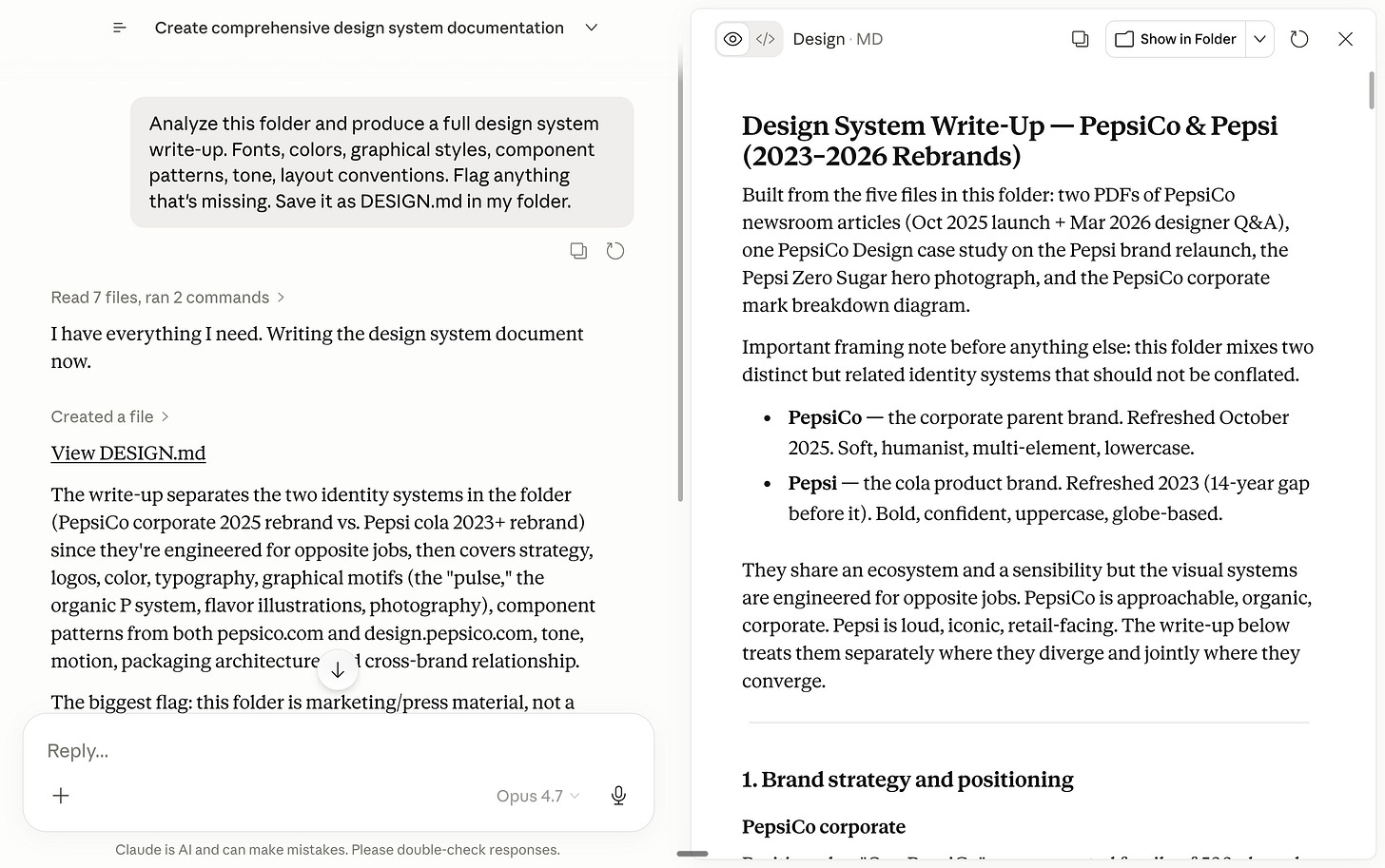Open the View DESIGN.md link
Image resolution: width=1385 pixels, height=868 pixels.
pyautogui.click(x=128, y=453)
